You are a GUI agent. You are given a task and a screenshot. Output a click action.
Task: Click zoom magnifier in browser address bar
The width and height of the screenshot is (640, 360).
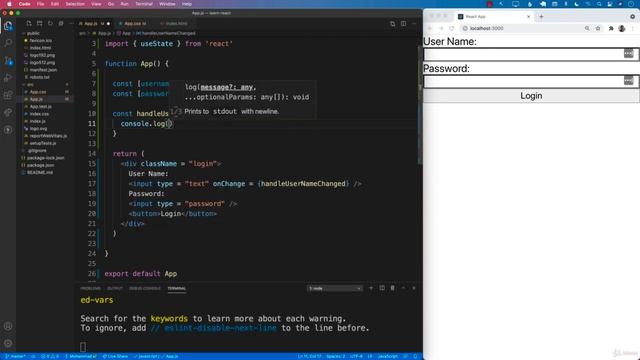tap(587, 29)
